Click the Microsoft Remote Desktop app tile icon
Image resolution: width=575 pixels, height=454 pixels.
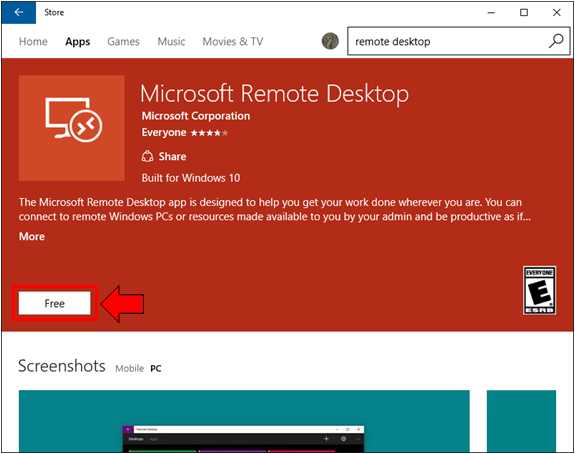[x=72, y=128]
